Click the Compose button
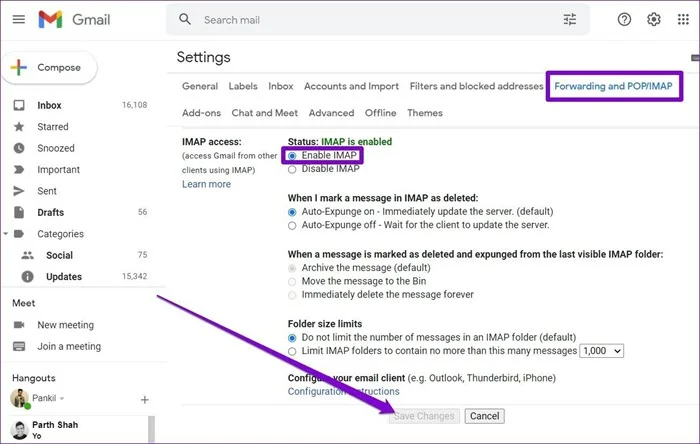Viewport: 700px width, 444px height. point(50,67)
